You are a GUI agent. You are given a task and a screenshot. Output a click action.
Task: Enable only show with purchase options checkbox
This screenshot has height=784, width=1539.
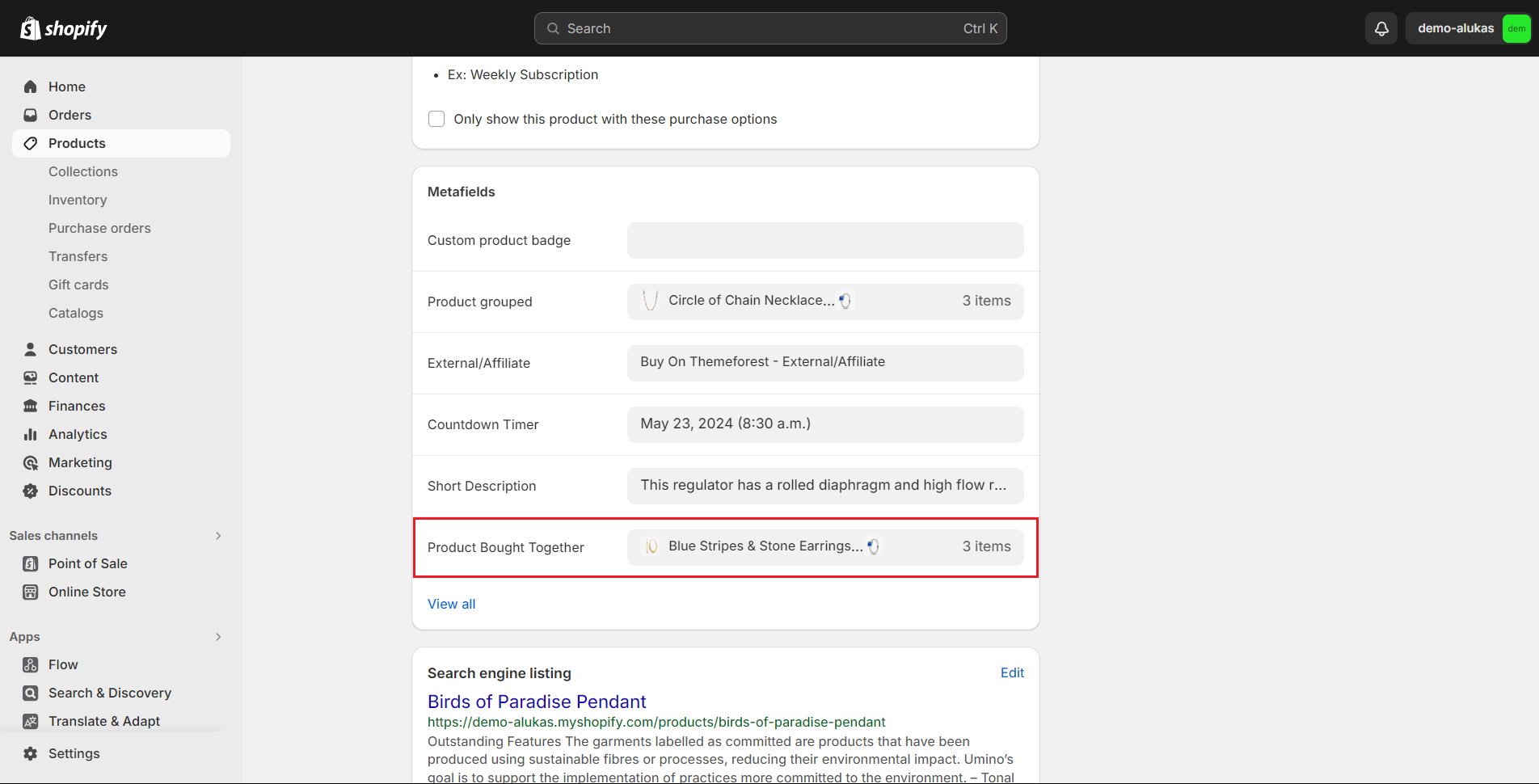coord(436,119)
